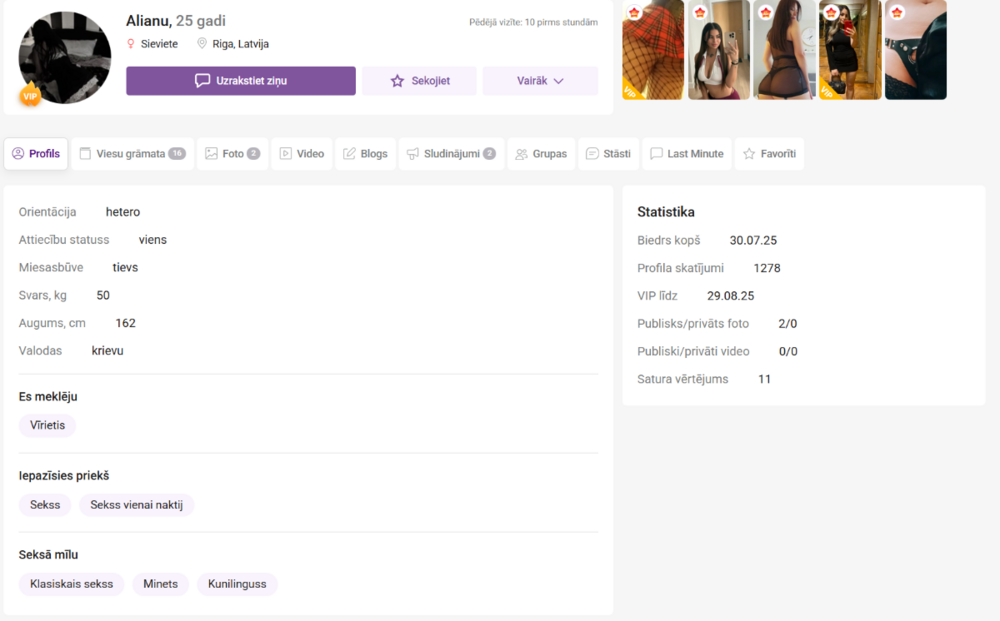
Task: Expand the Vairāk dropdown menu
Action: coord(540,81)
